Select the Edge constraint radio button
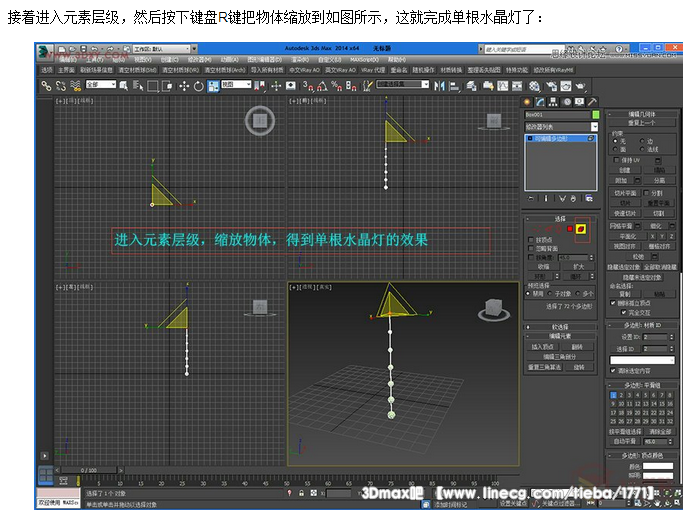This screenshot has height=510, width=683. click(x=642, y=141)
